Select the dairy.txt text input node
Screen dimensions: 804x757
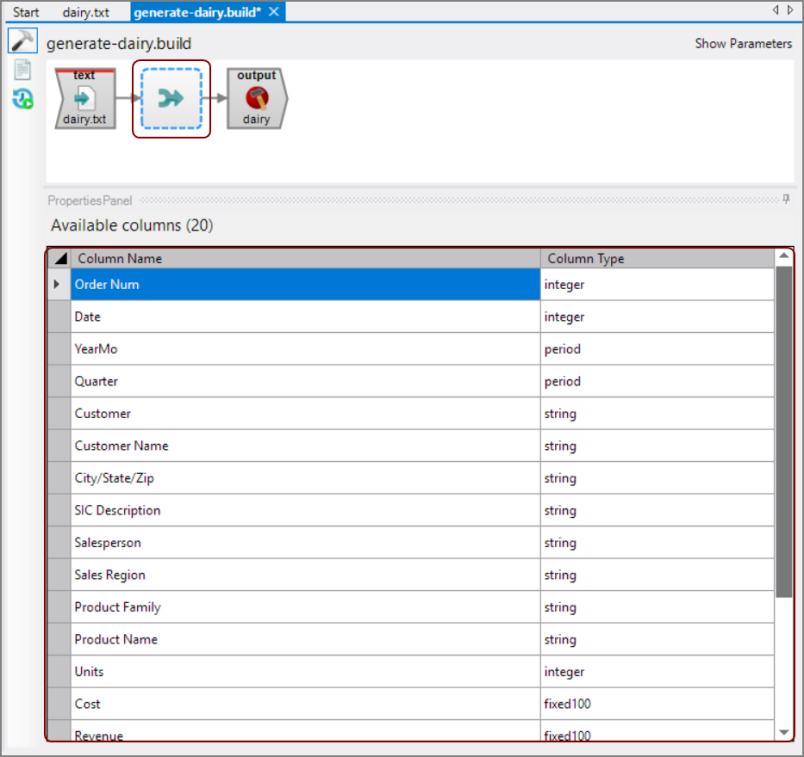[85, 98]
